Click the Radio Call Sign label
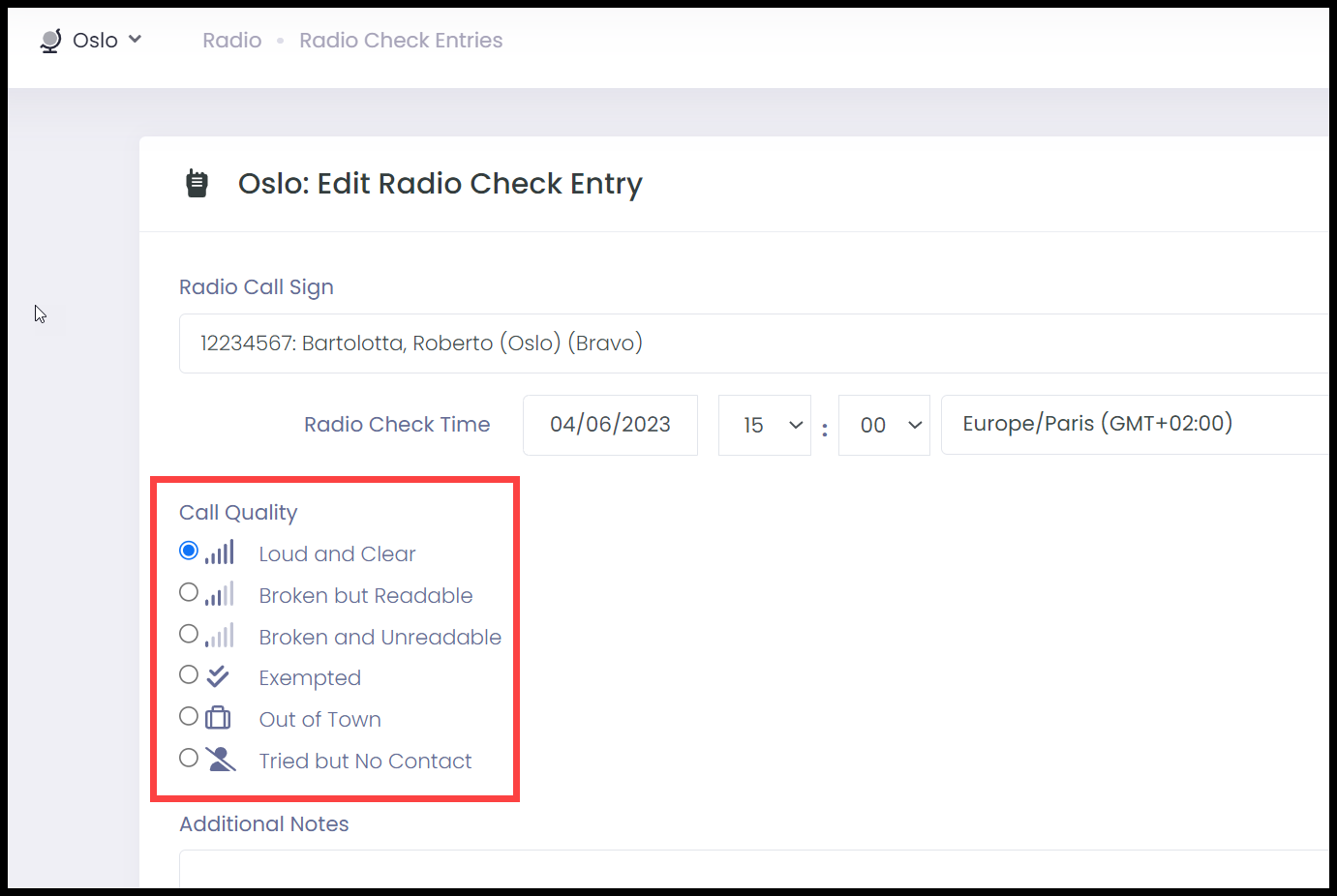The width and height of the screenshot is (1337, 896). tap(257, 287)
